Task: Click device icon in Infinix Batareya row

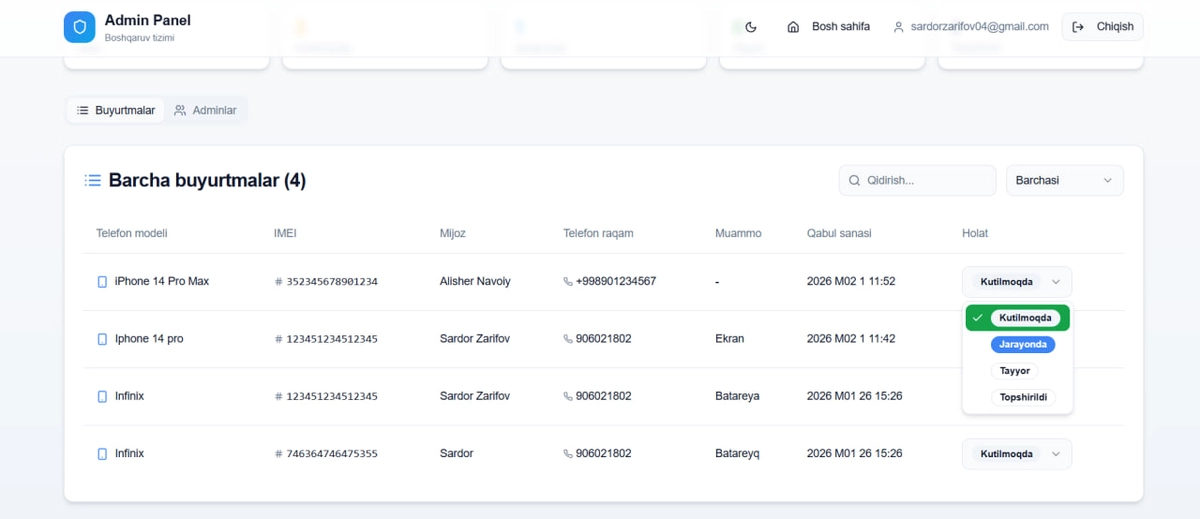Action: pyautogui.click(x=102, y=397)
